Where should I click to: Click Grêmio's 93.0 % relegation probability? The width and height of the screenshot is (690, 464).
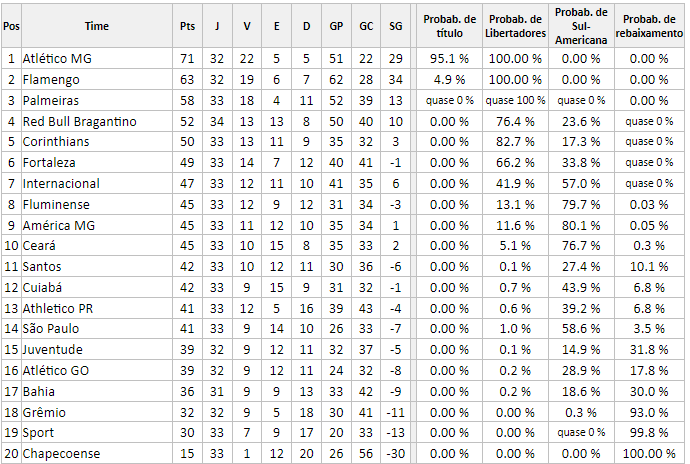[649, 412]
